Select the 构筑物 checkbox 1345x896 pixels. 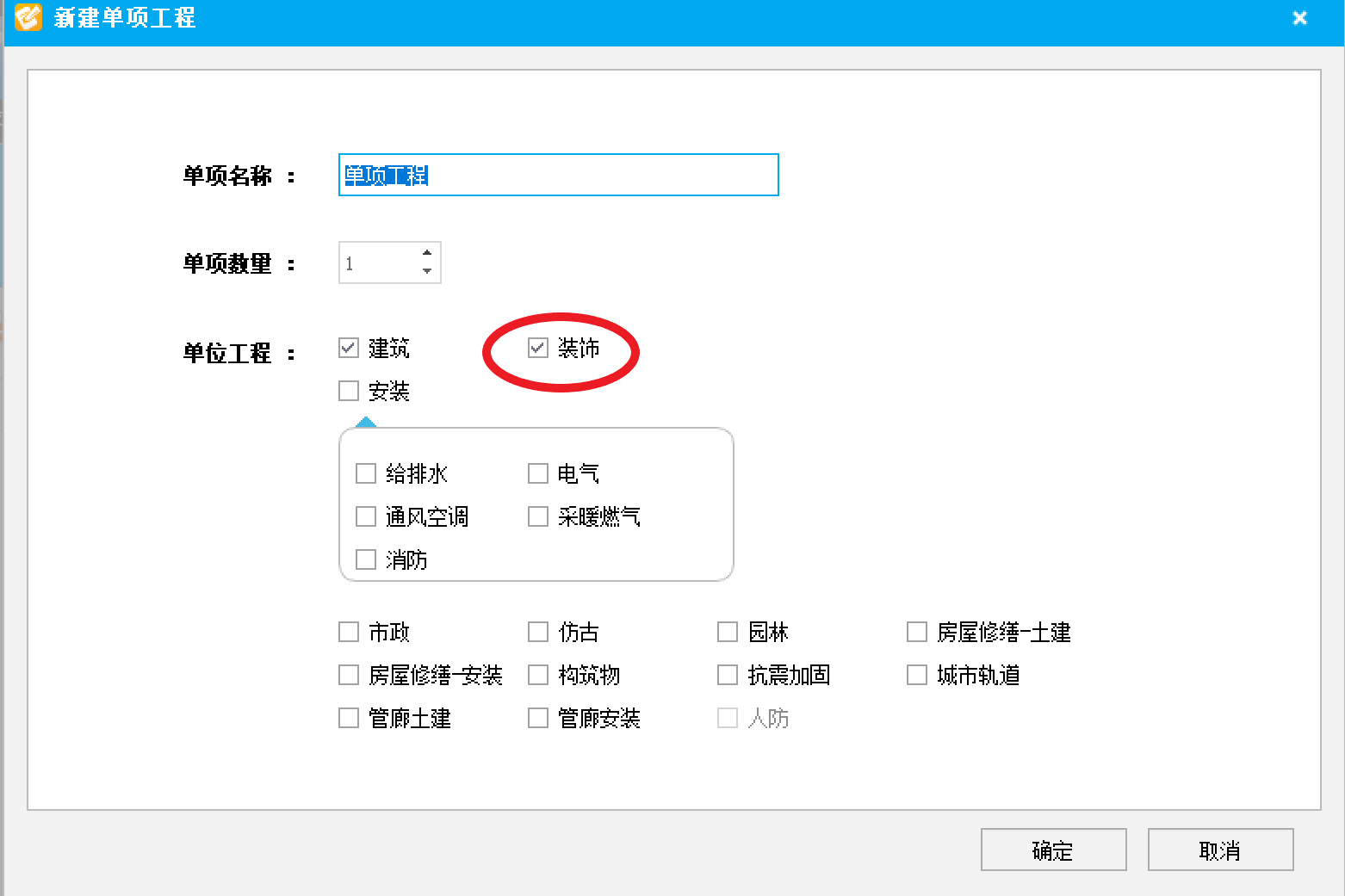point(538,675)
